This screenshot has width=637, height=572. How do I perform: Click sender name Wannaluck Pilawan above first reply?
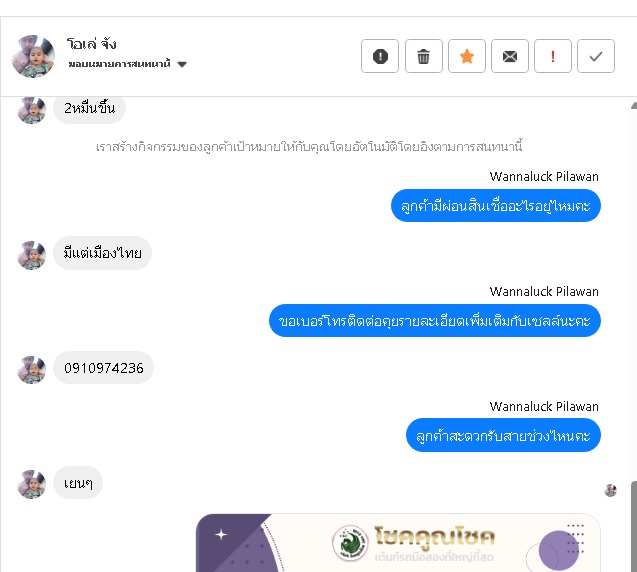point(544,177)
